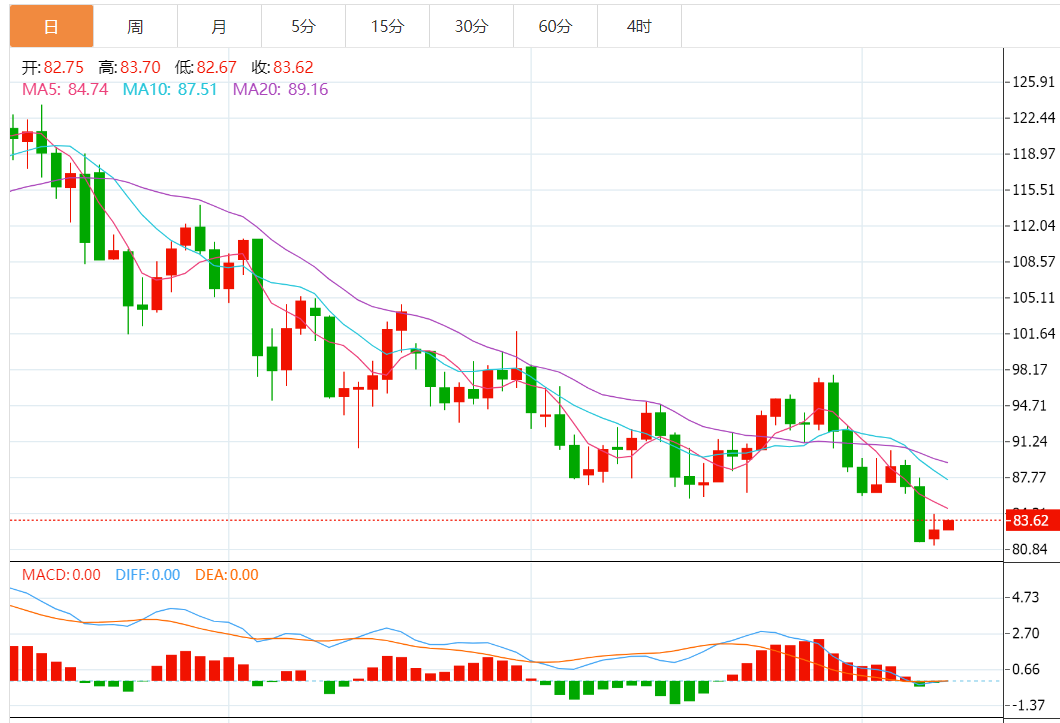Click the -1.37 MACD axis label
Image resolution: width=1060 pixels, height=723 pixels.
(x=1028, y=705)
